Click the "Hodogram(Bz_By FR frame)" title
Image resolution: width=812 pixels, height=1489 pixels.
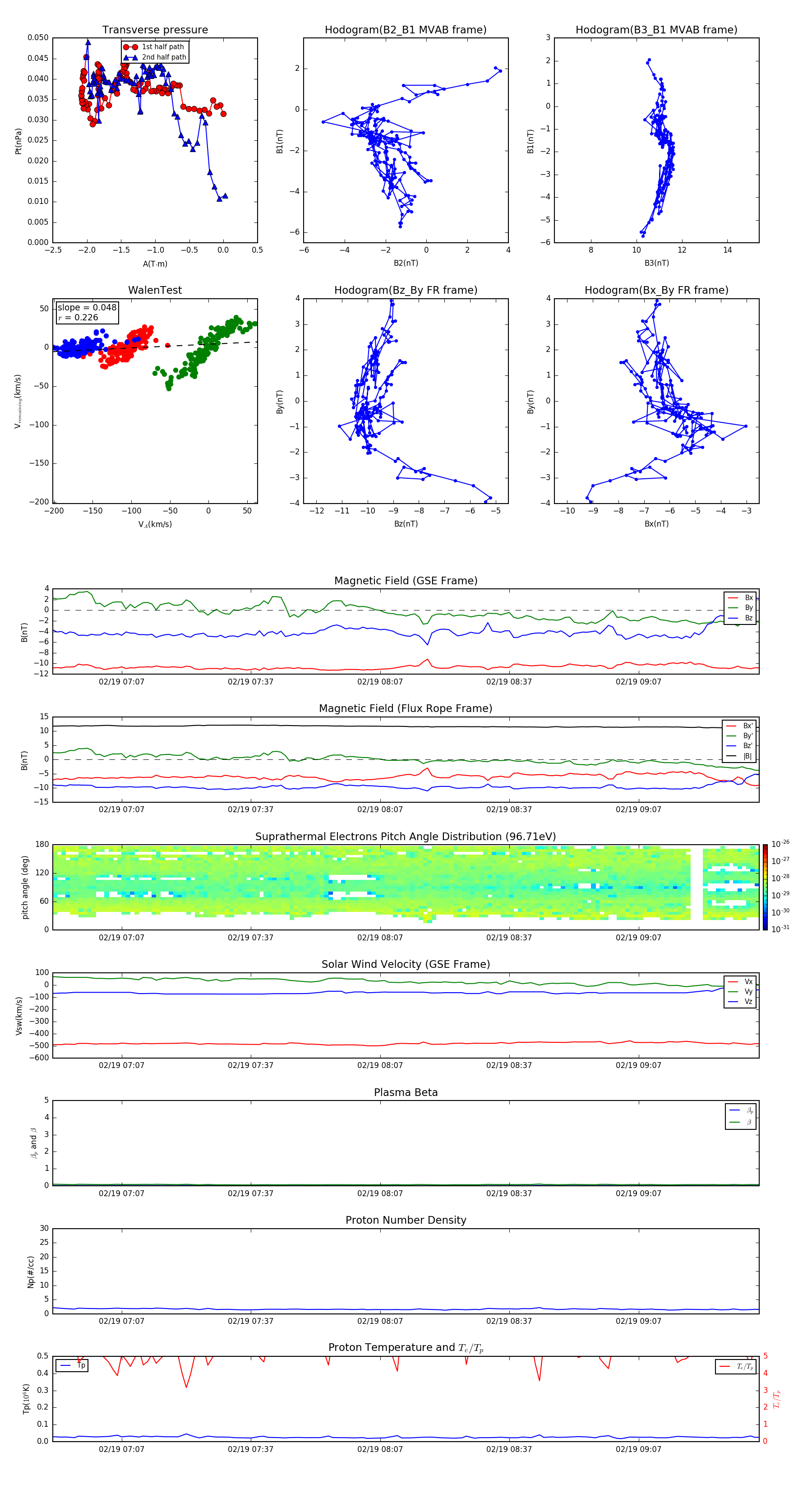[x=406, y=290]
